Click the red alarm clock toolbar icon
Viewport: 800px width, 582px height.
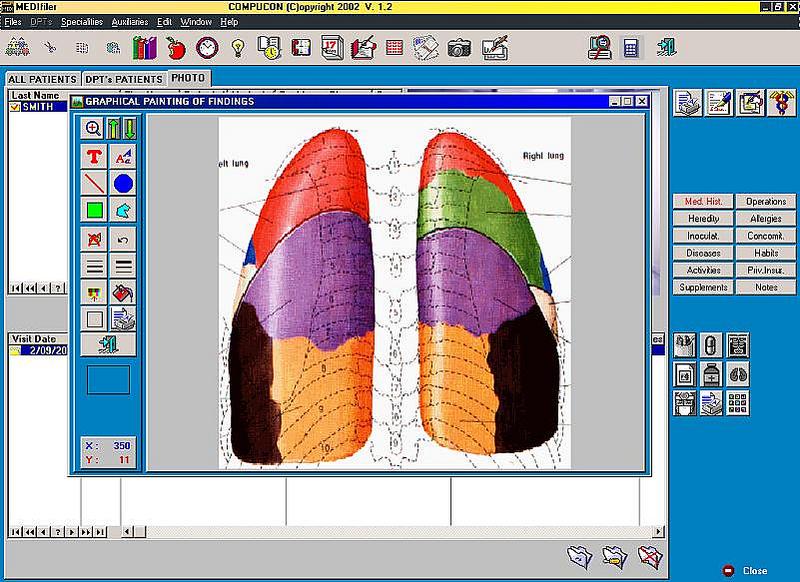pos(207,48)
